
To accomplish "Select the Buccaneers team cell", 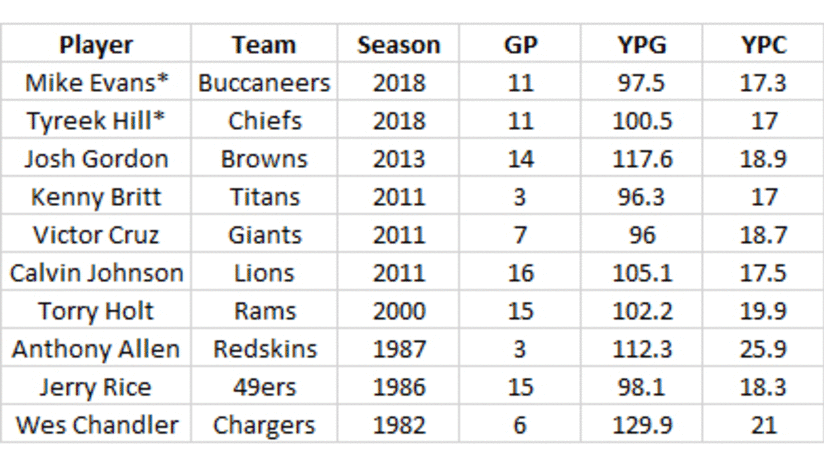I will coord(264,83).
